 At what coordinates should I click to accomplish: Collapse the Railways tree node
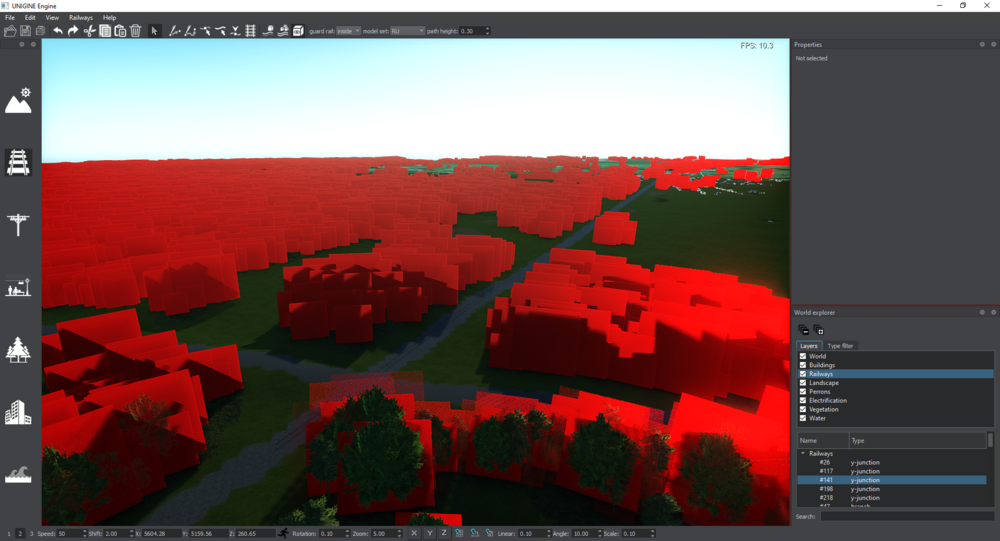click(x=803, y=454)
